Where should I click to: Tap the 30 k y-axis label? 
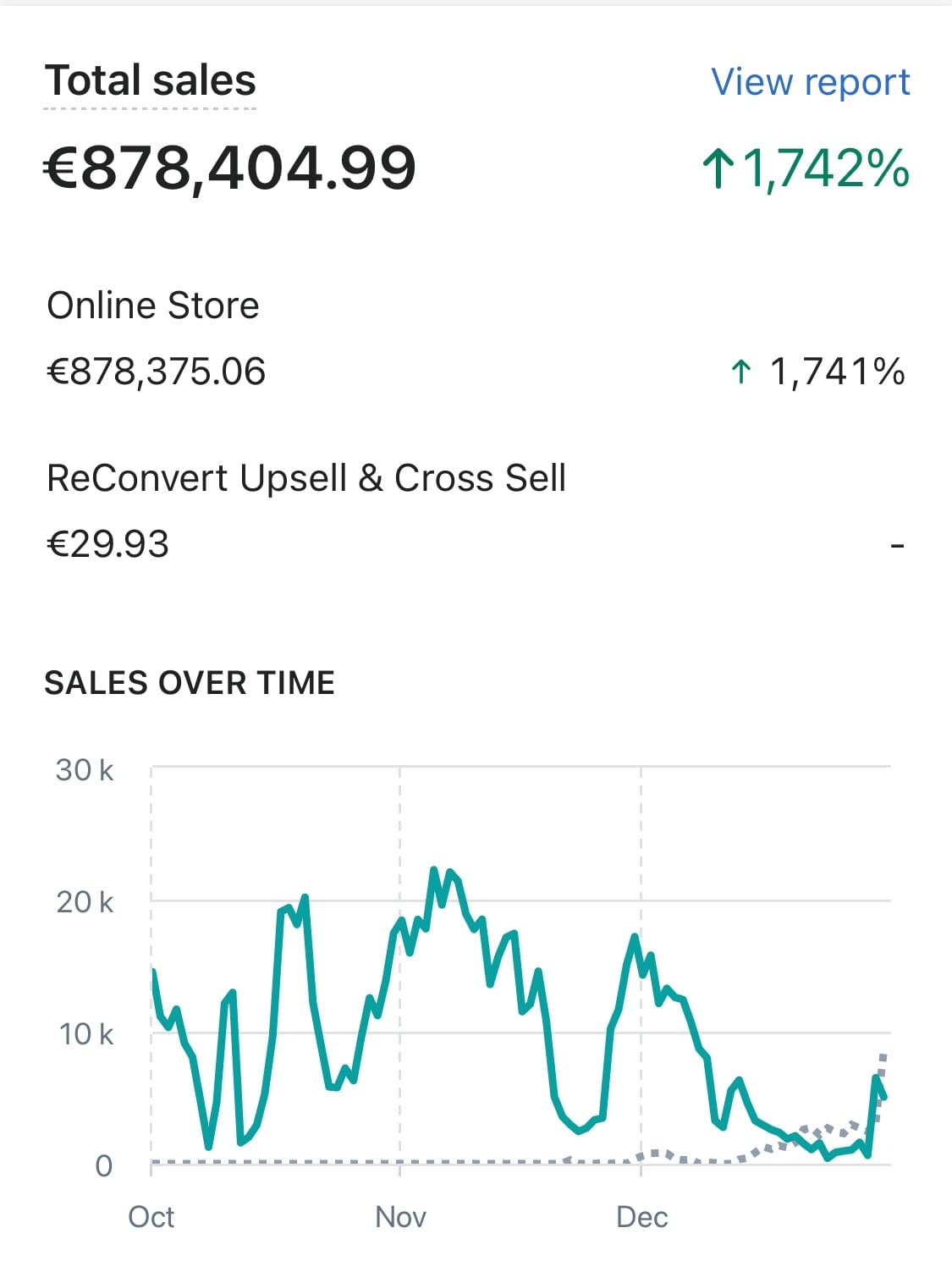(84, 770)
